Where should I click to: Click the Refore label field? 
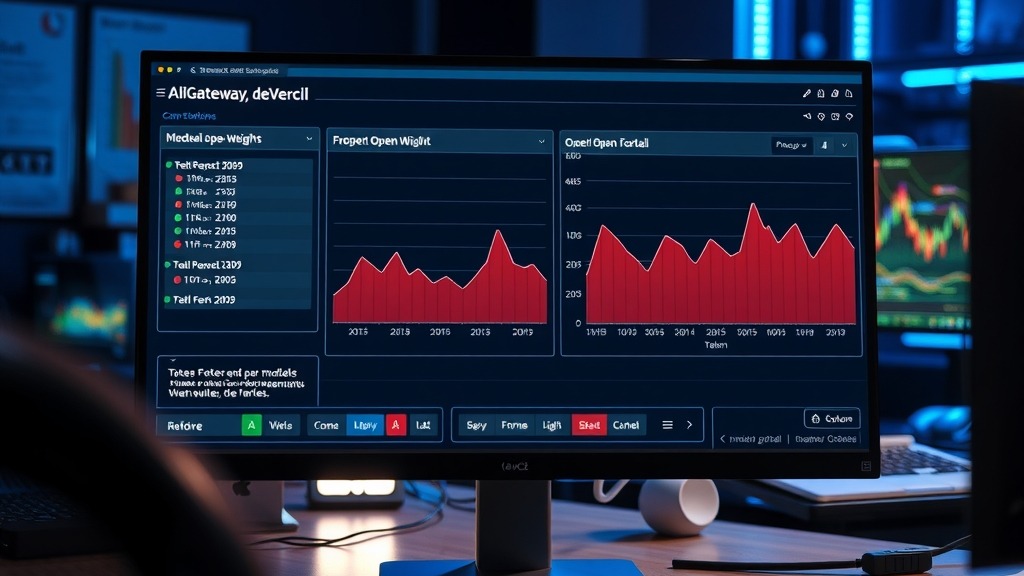pos(199,426)
